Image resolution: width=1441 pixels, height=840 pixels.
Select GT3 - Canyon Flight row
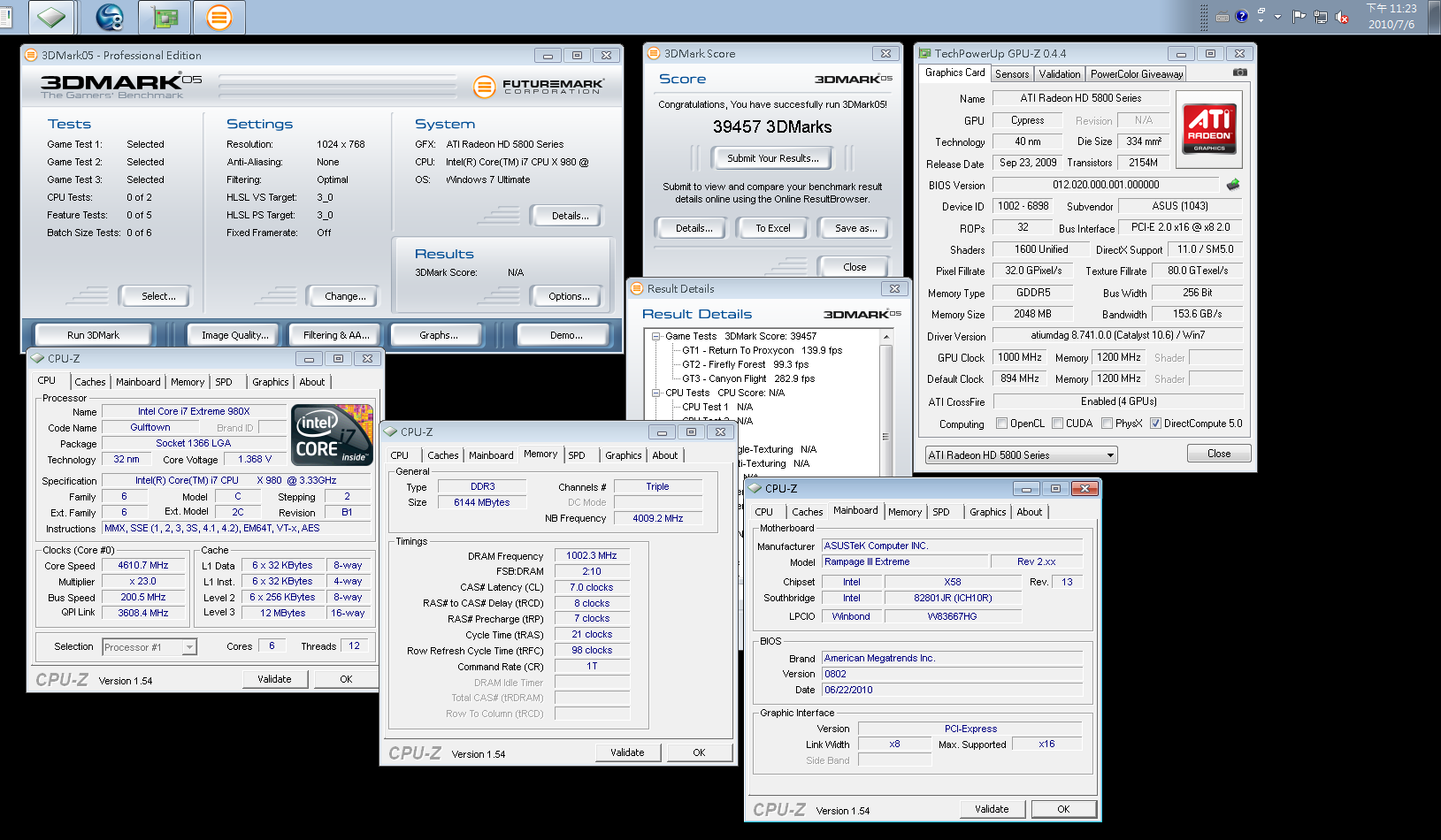click(x=748, y=378)
